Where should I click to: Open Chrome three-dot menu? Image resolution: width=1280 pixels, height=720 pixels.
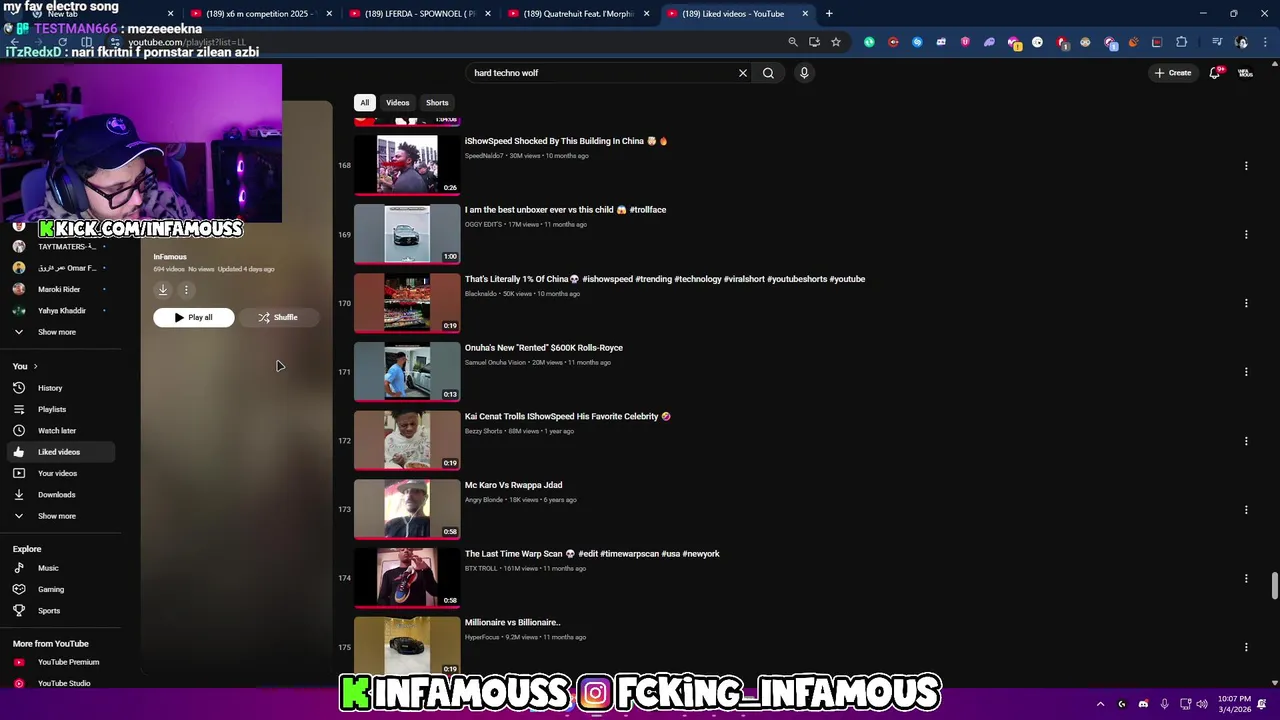click(x=1263, y=42)
